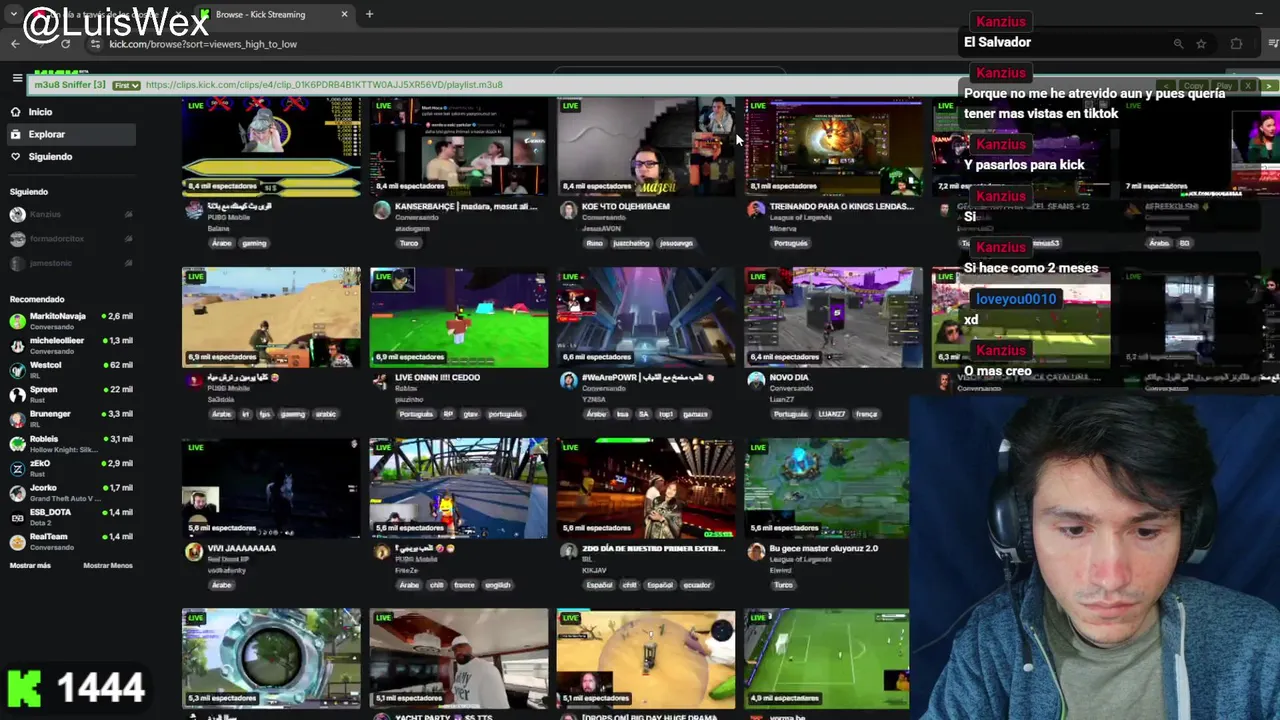1280x720 pixels.
Task: Open the YACHT PARTY stream thumbnail
Action: tap(458, 658)
